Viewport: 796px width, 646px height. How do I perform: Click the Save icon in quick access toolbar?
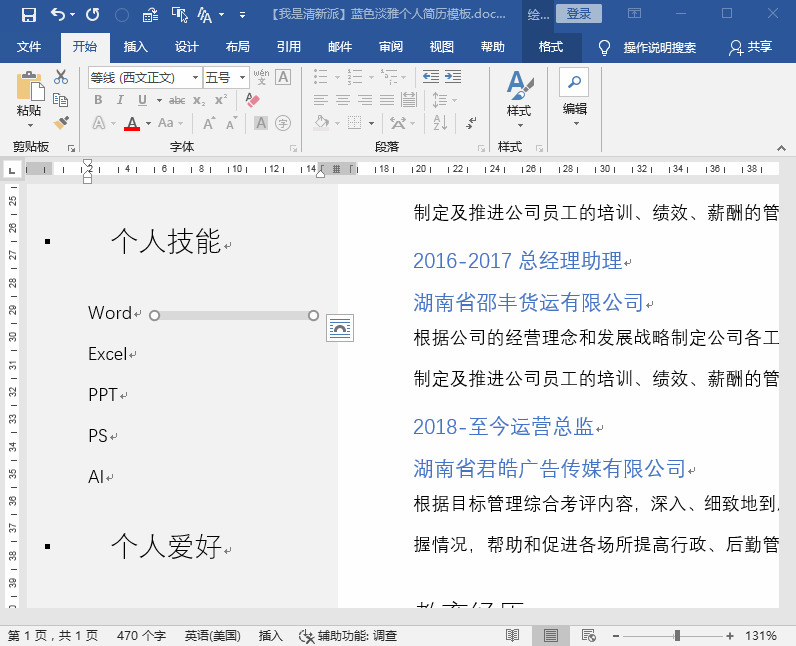[28, 15]
